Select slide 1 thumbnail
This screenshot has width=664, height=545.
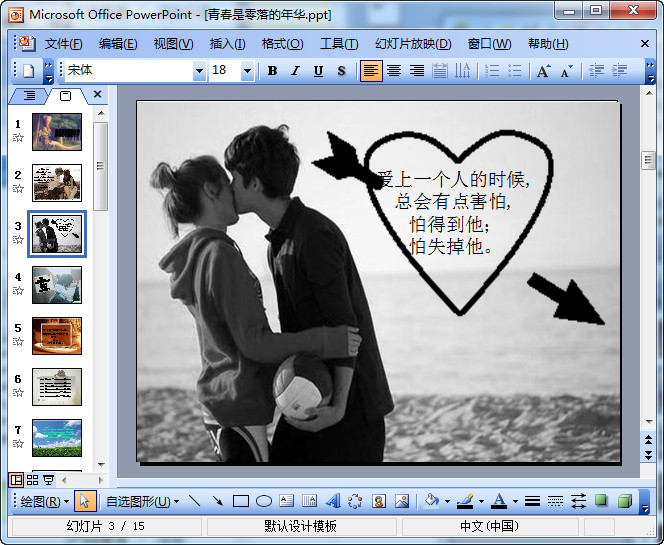(57, 132)
